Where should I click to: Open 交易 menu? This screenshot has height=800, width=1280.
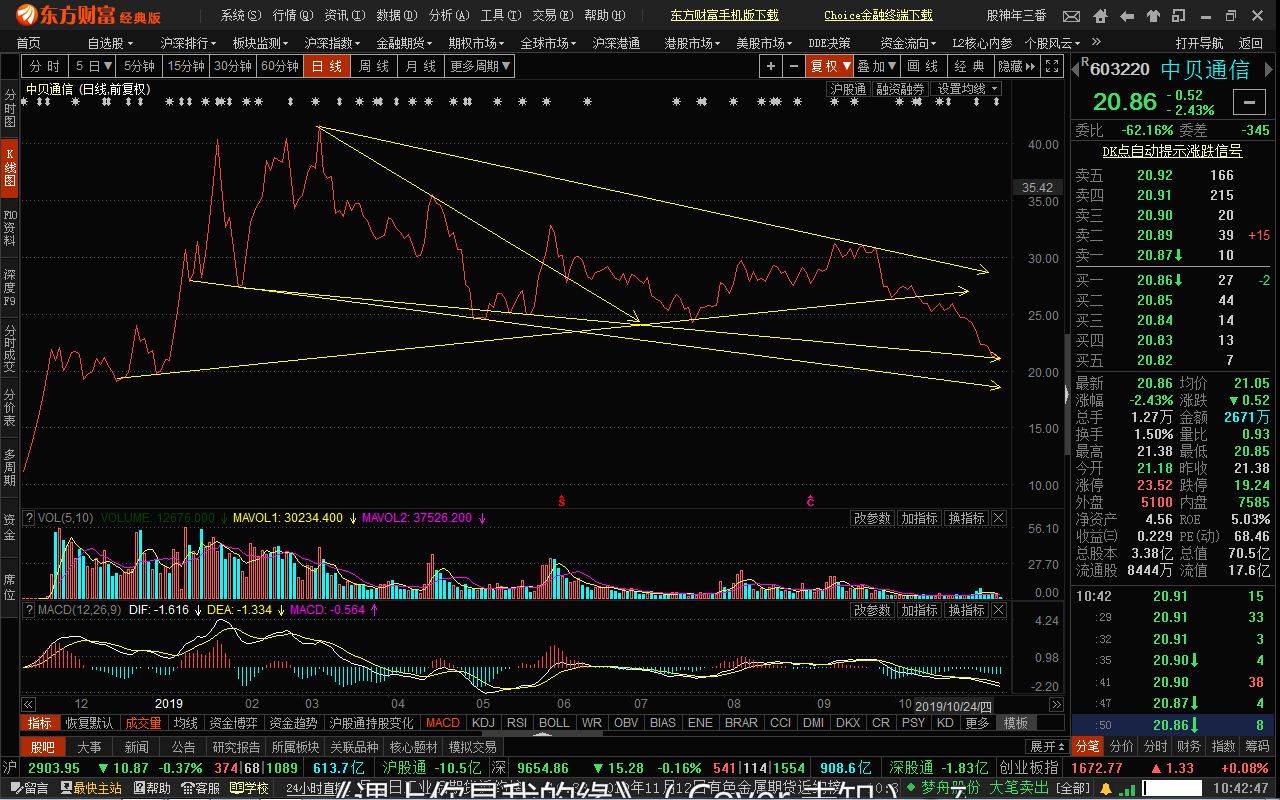pos(552,16)
